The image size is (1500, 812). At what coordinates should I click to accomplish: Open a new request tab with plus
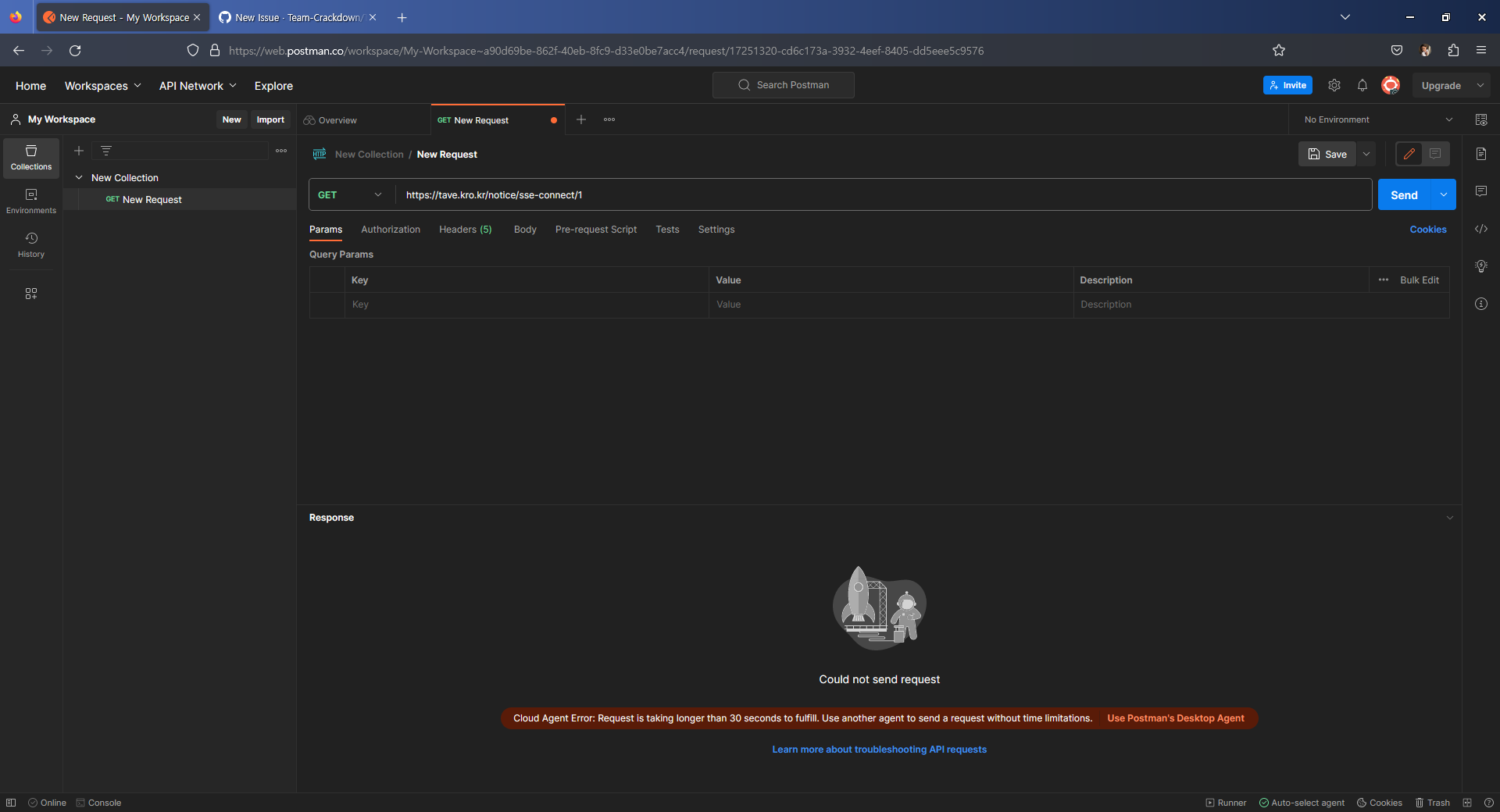coord(581,119)
